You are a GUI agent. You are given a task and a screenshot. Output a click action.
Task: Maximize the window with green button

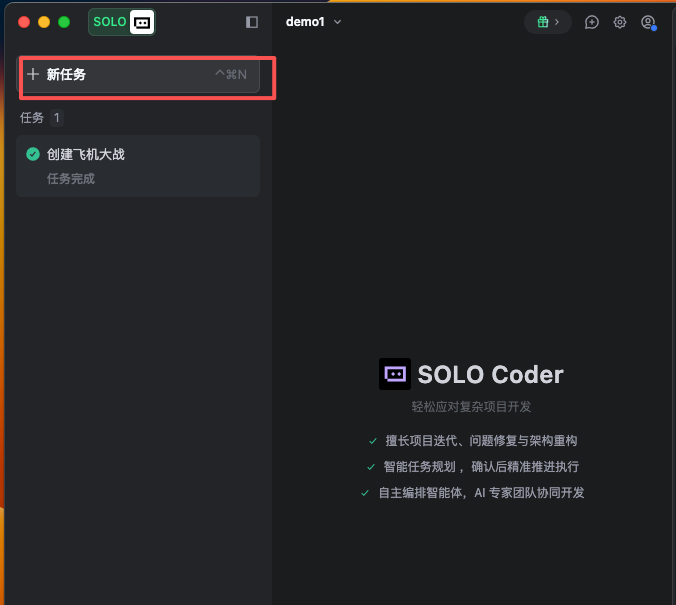point(64,22)
